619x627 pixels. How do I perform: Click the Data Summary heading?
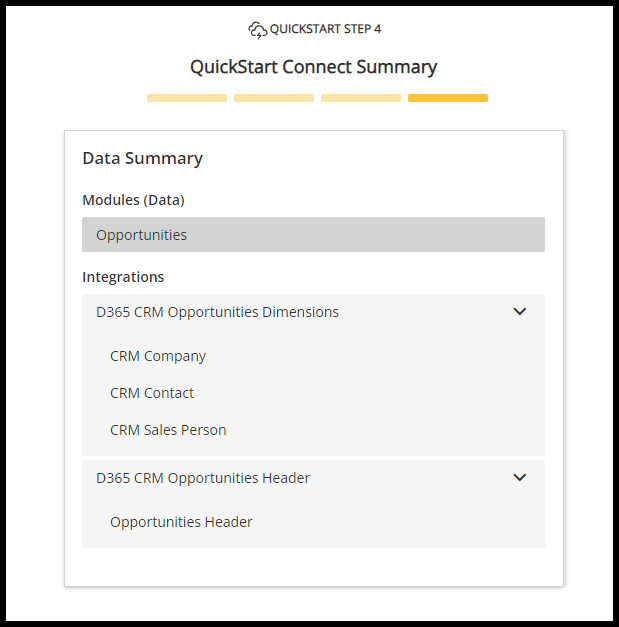pos(142,158)
